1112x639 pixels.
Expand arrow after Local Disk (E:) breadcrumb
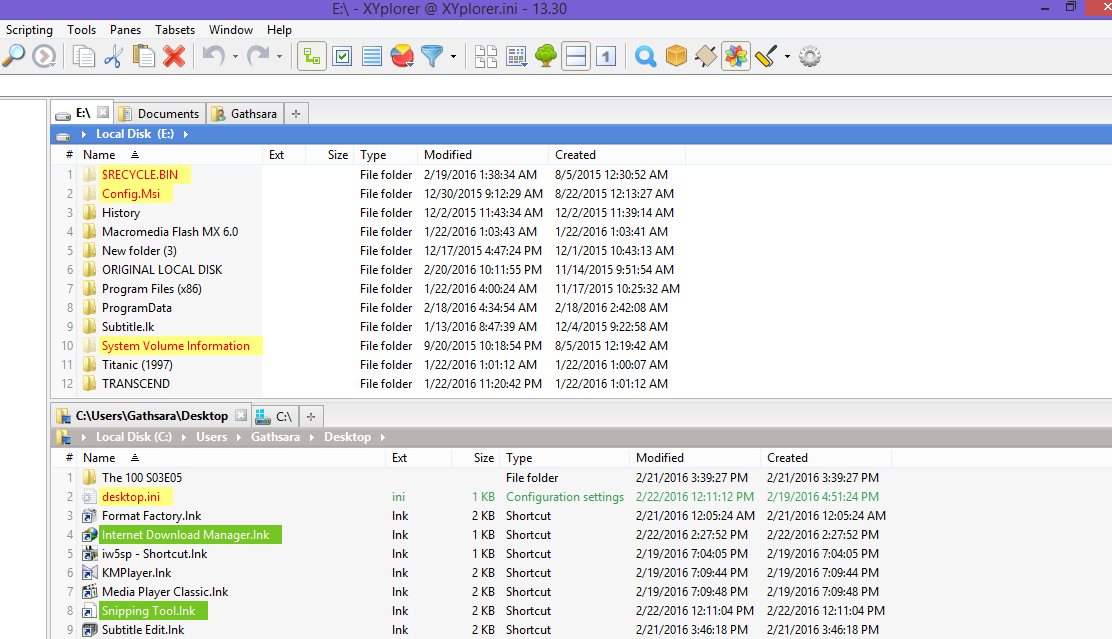click(x=186, y=134)
